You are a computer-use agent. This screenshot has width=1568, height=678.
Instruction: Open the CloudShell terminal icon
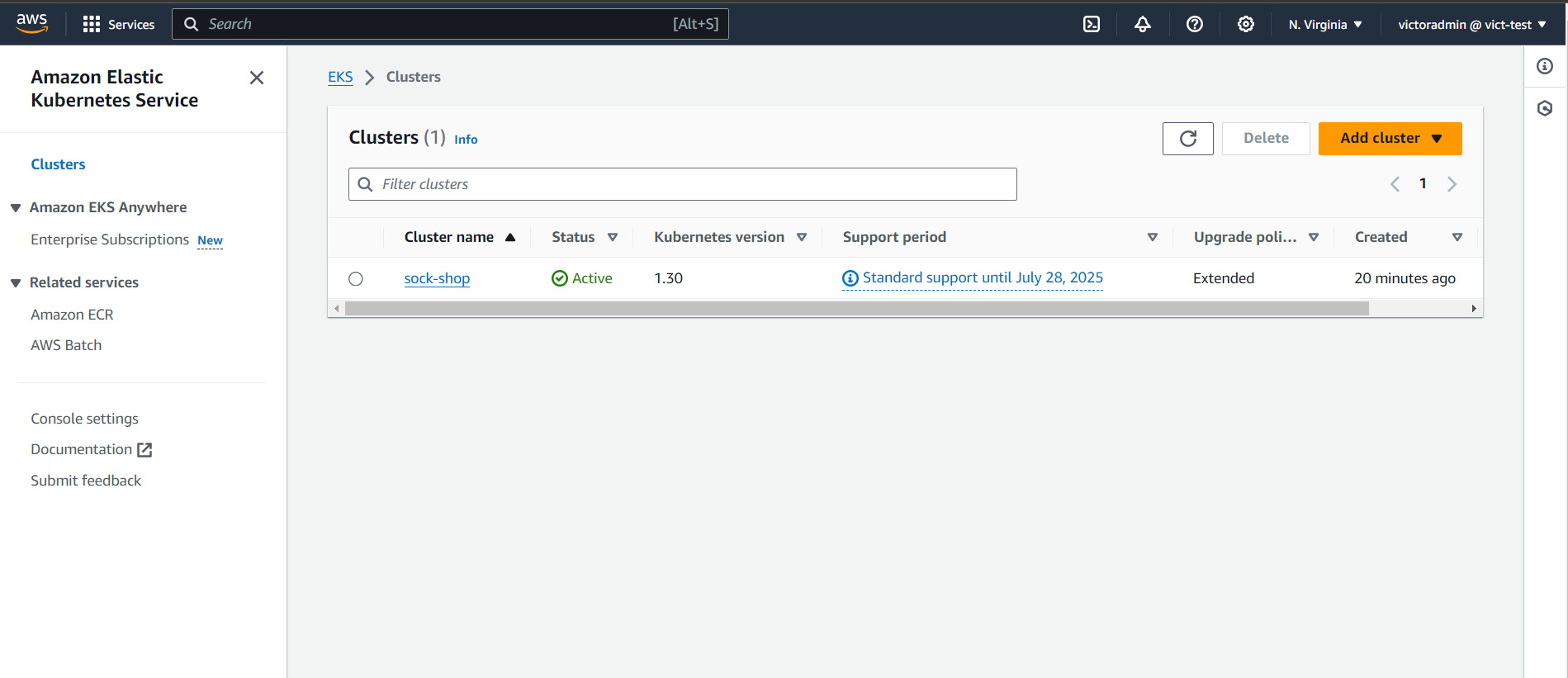[x=1092, y=24]
